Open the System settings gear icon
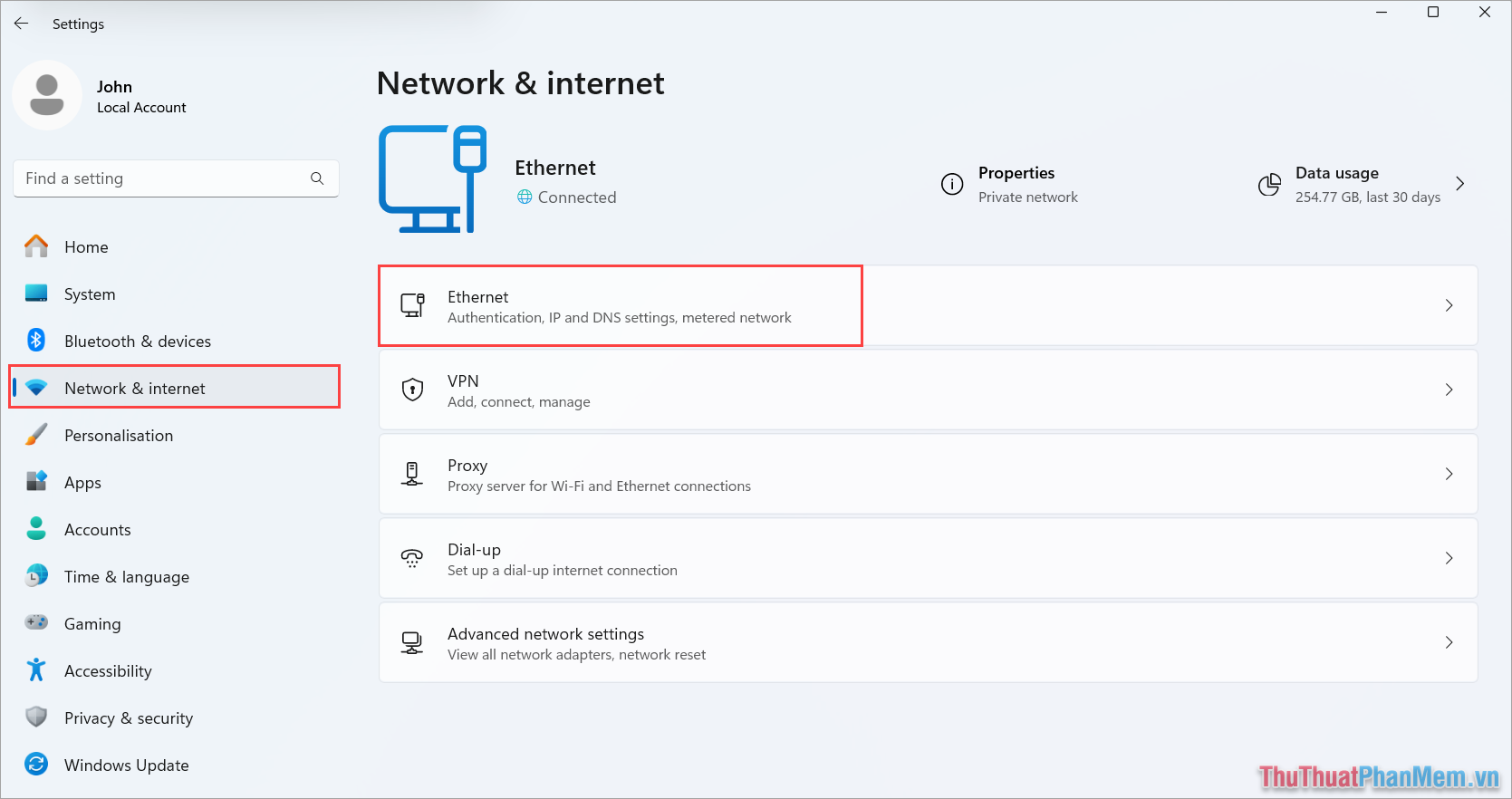Viewport: 1512px width, 799px height. pos(35,294)
